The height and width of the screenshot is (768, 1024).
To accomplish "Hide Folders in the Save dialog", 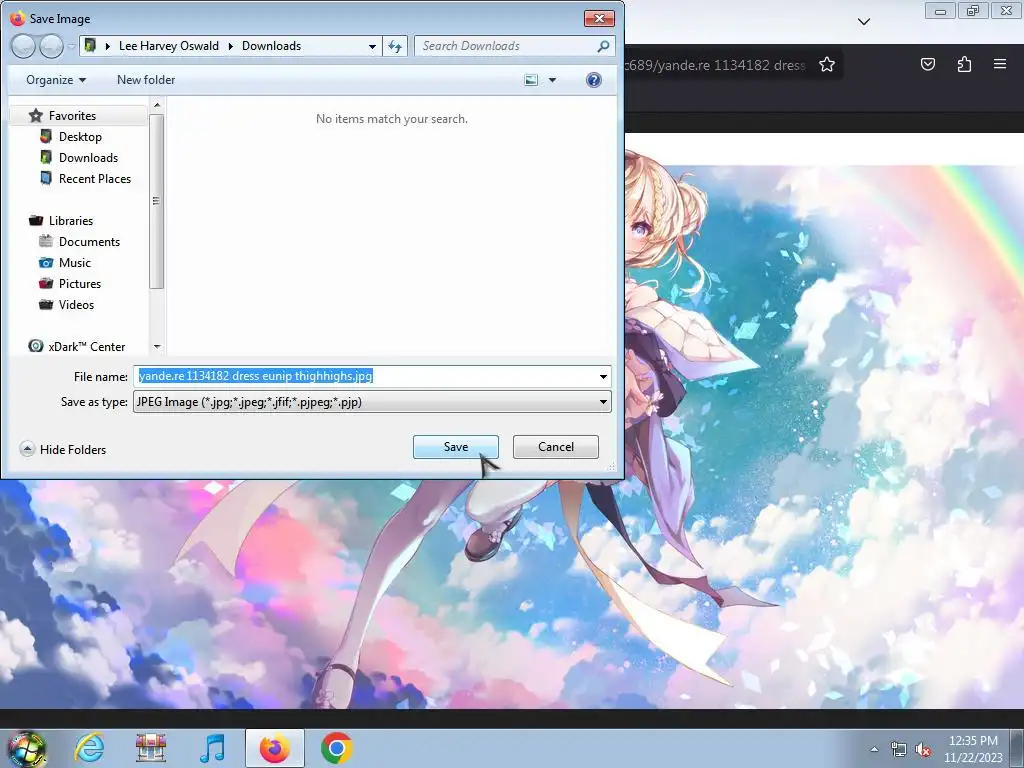I will (63, 449).
